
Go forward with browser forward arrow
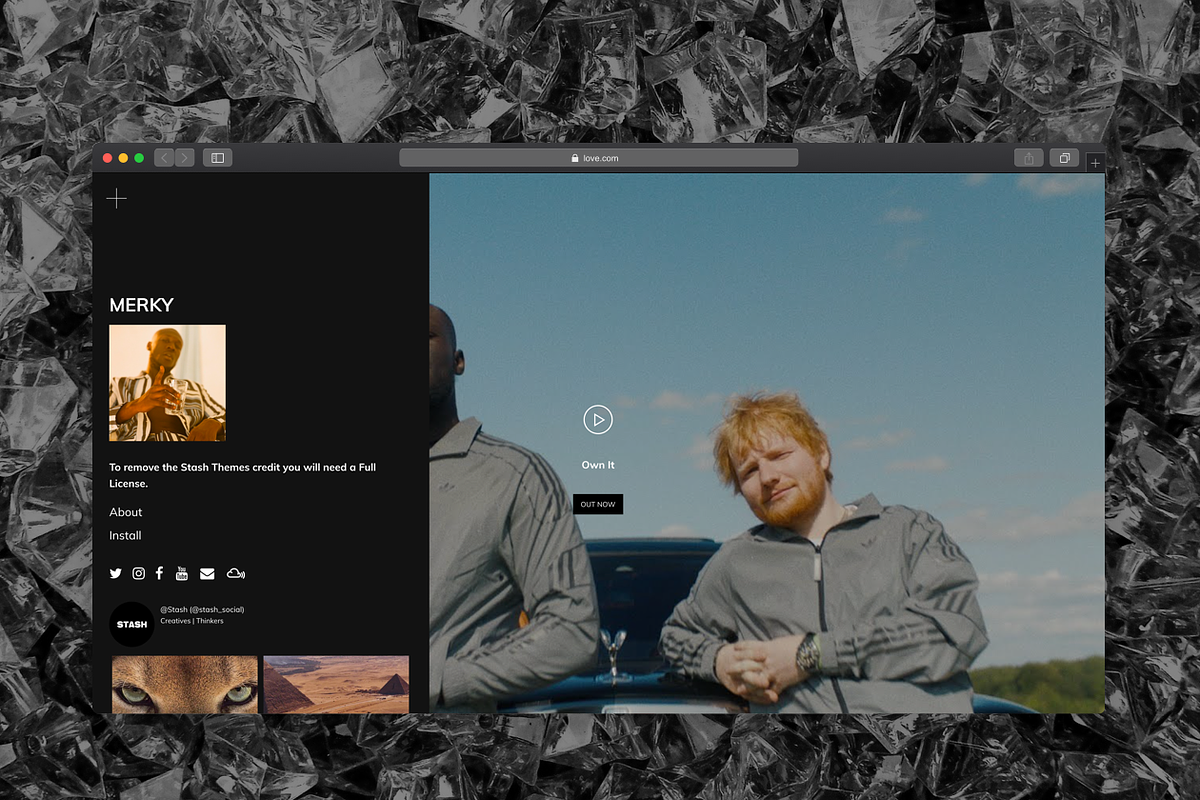click(x=184, y=158)
